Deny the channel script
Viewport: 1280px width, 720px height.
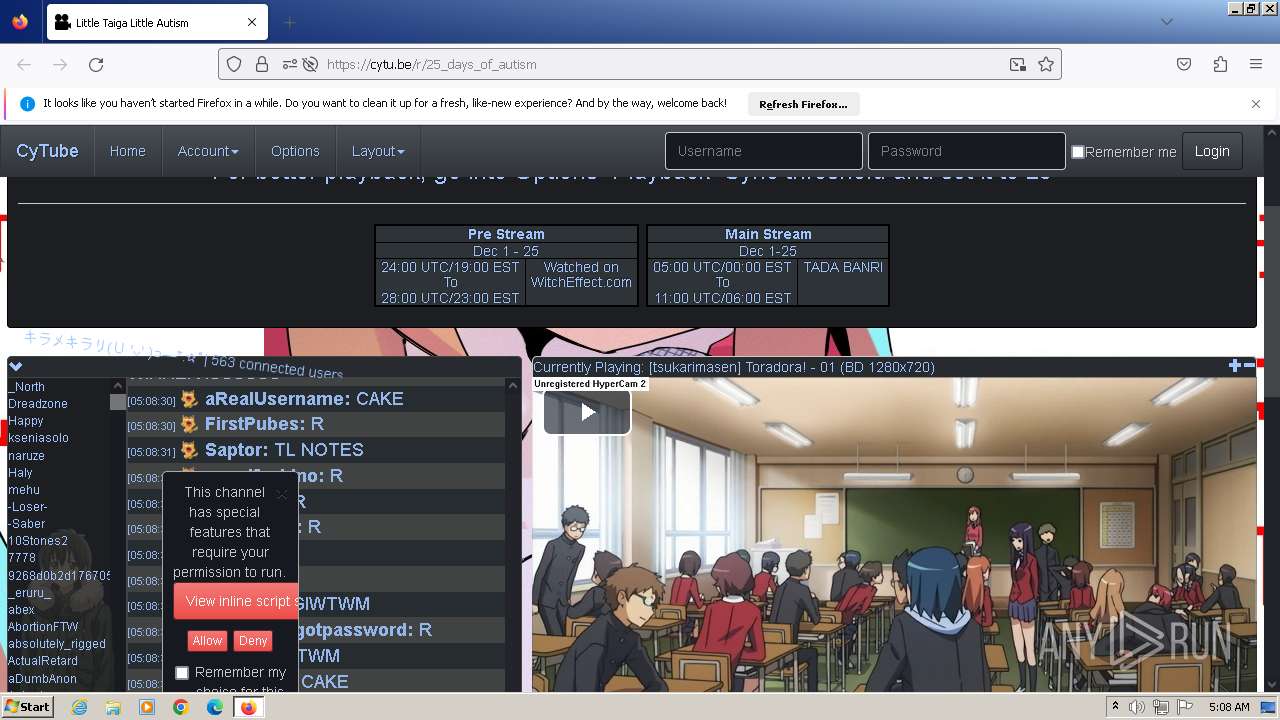click(x=253, y=641)
